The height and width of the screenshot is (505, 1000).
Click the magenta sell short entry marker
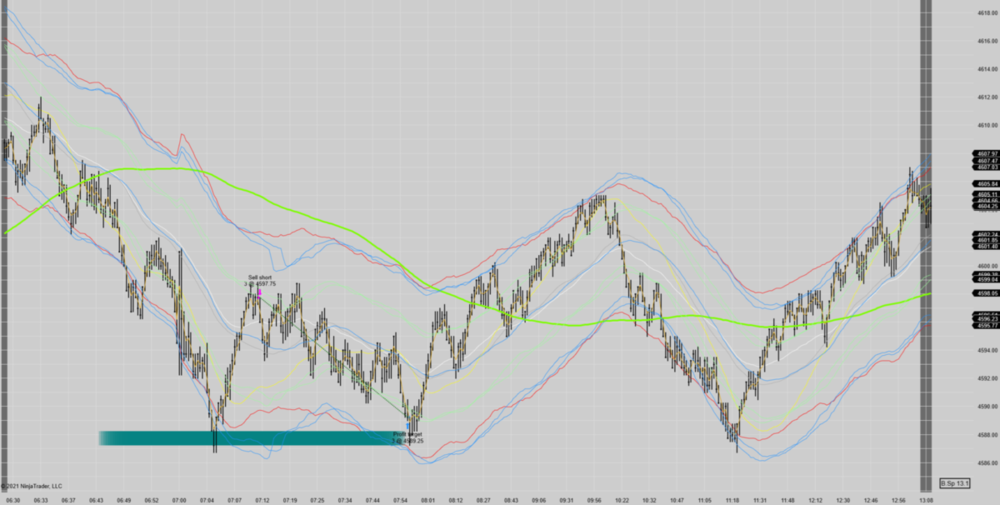coord(259,294)
